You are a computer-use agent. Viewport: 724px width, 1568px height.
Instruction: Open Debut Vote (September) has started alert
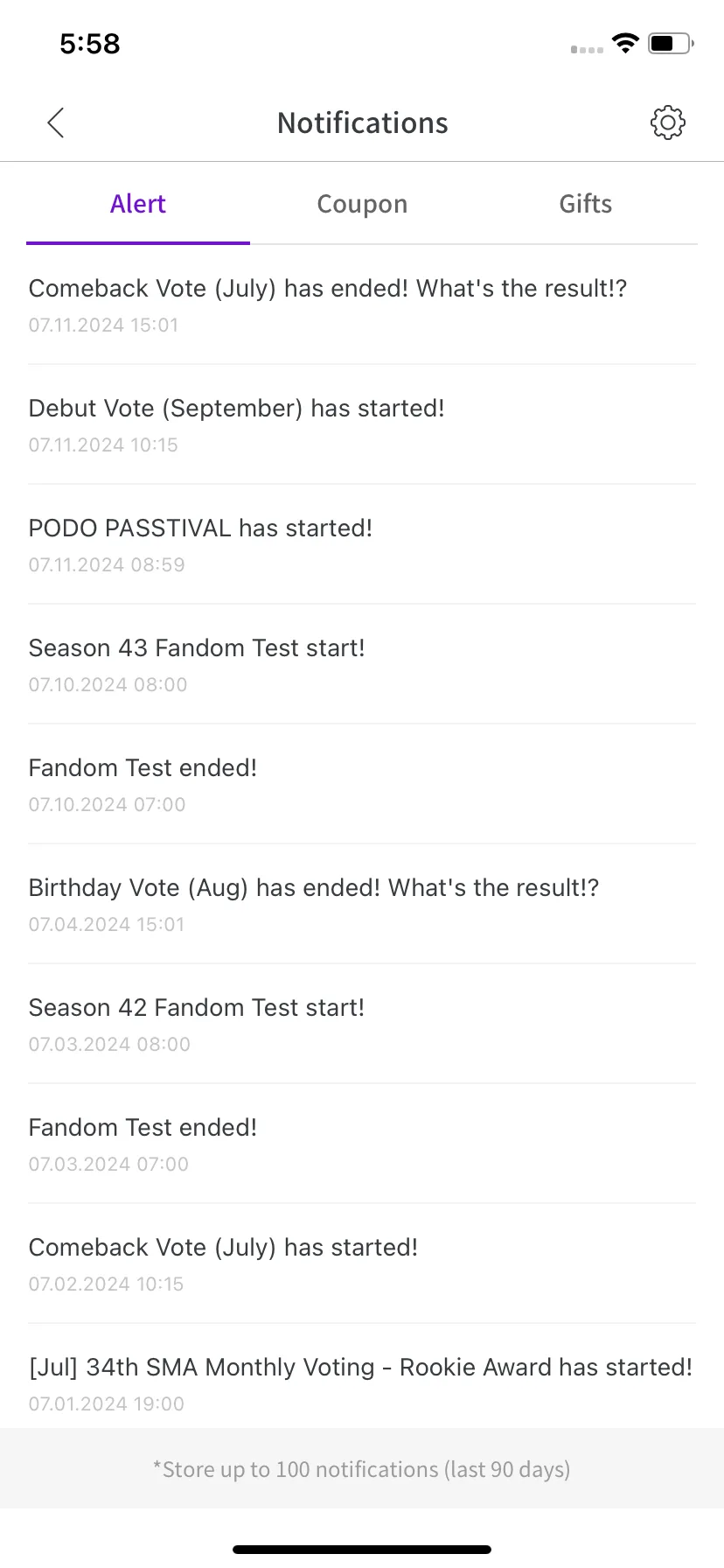(x=237, y=423)
